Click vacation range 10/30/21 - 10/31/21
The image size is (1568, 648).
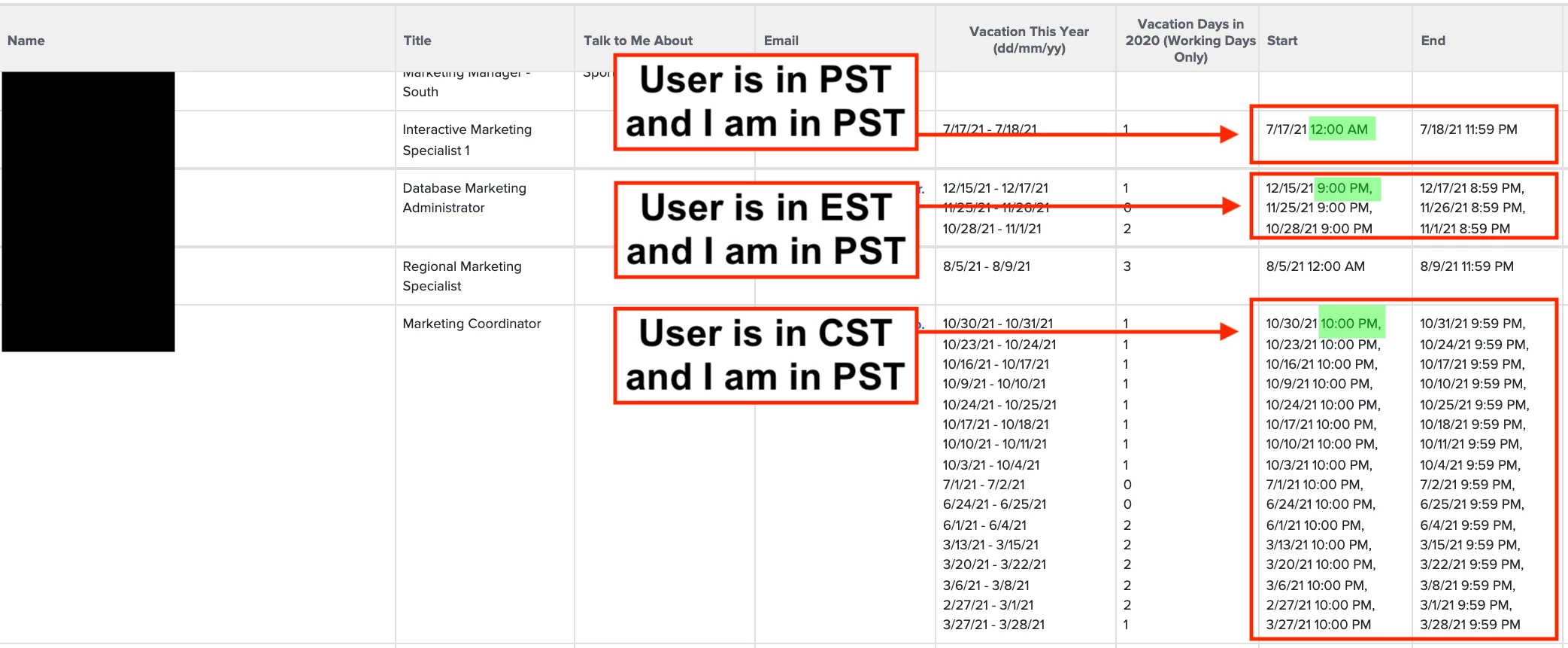998,324
